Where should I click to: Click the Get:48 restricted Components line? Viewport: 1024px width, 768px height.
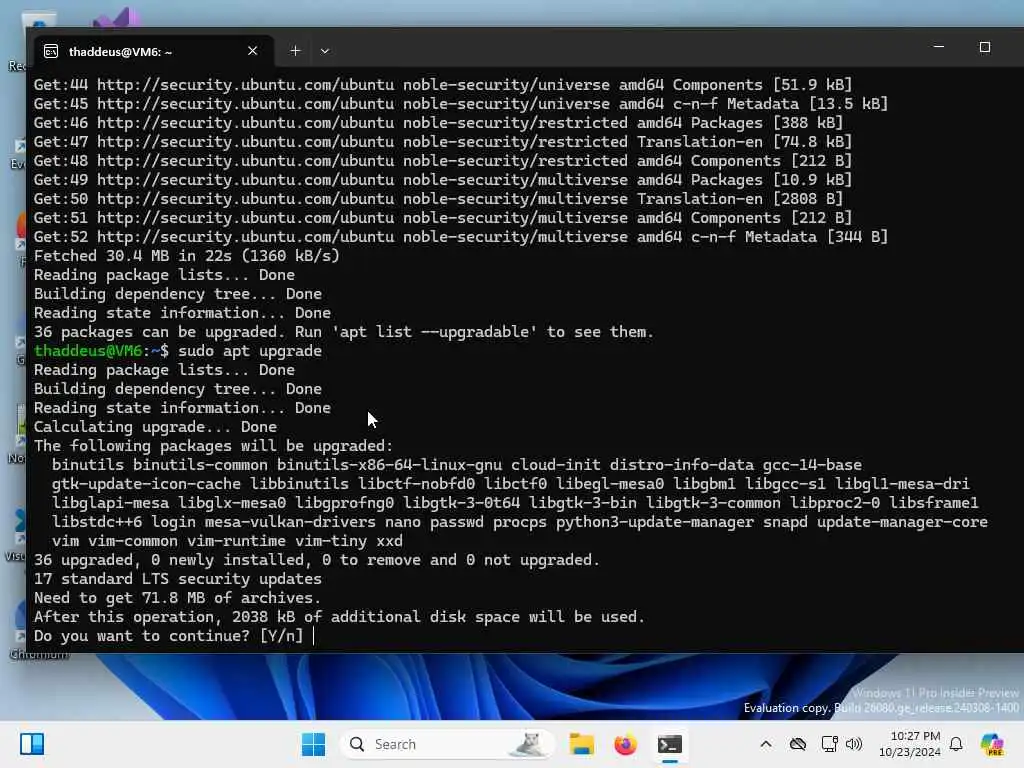(443, 161)
